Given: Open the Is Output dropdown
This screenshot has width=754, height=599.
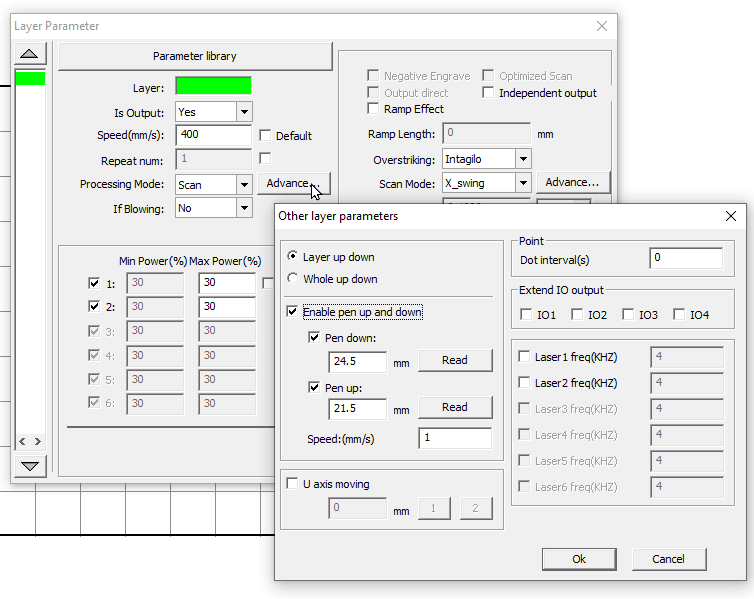Looking at the screenshot, I should coord(244,112).
